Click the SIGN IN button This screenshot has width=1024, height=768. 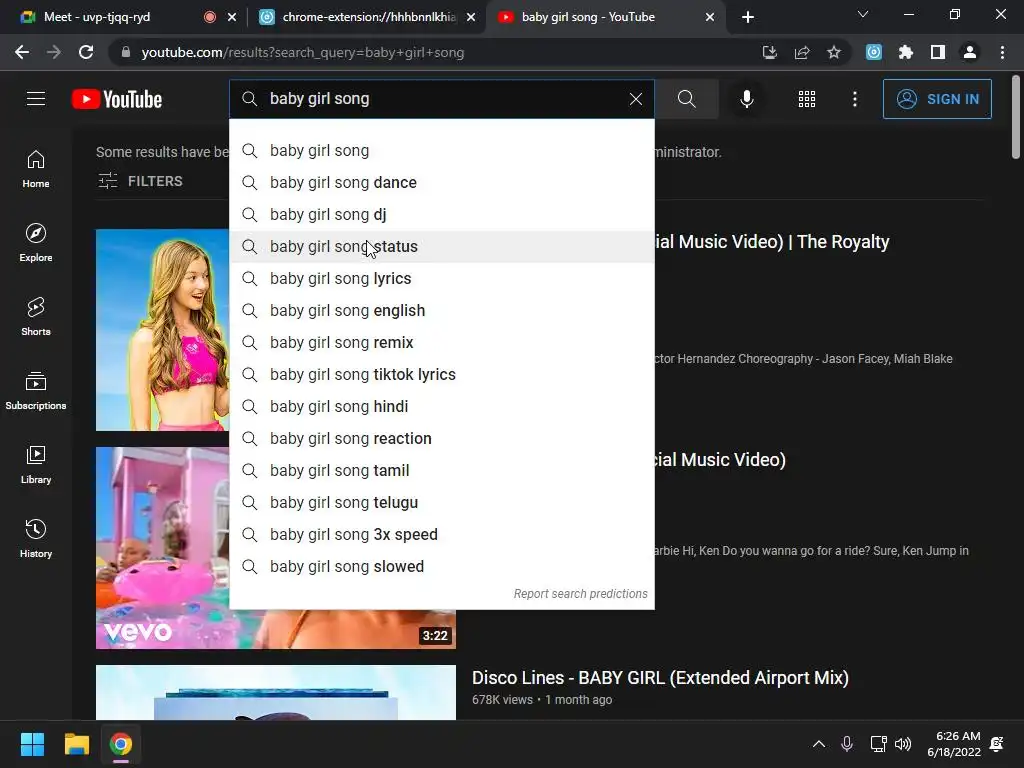click(937, 99)
